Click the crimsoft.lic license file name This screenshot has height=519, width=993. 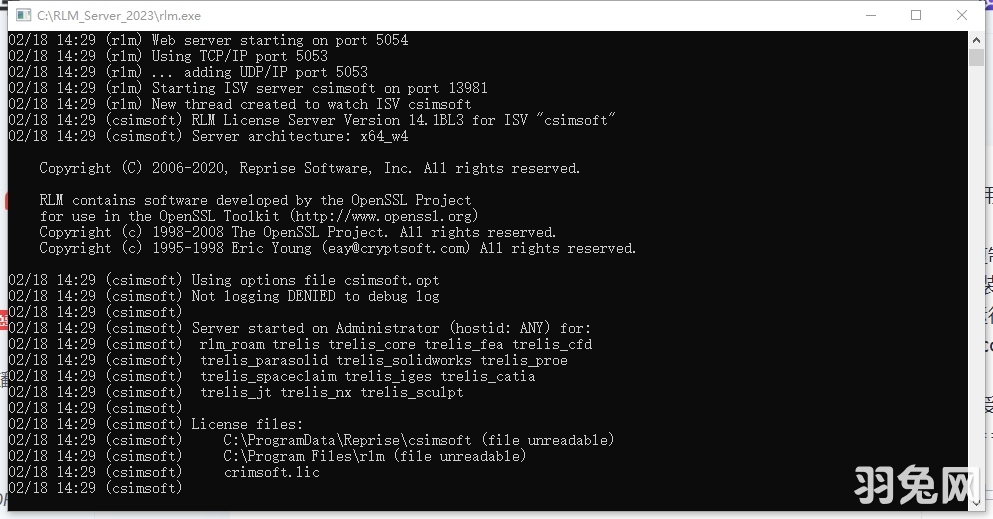click(271, 472)
